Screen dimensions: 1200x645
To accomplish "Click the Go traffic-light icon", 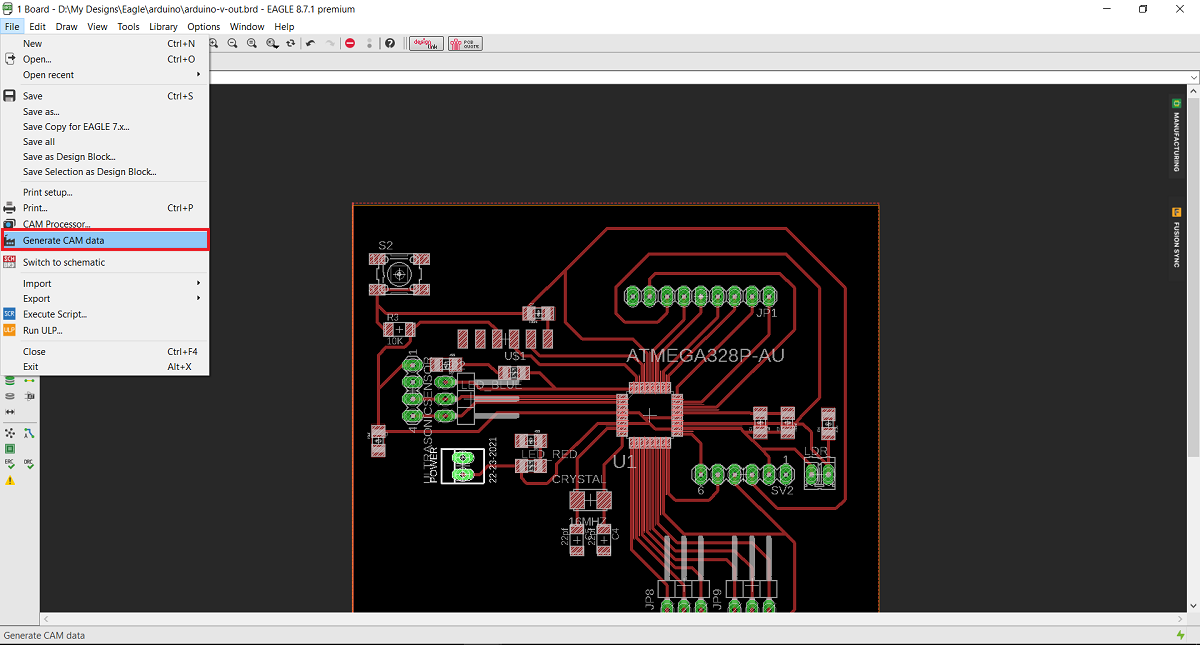I will [x=369, y=44].
